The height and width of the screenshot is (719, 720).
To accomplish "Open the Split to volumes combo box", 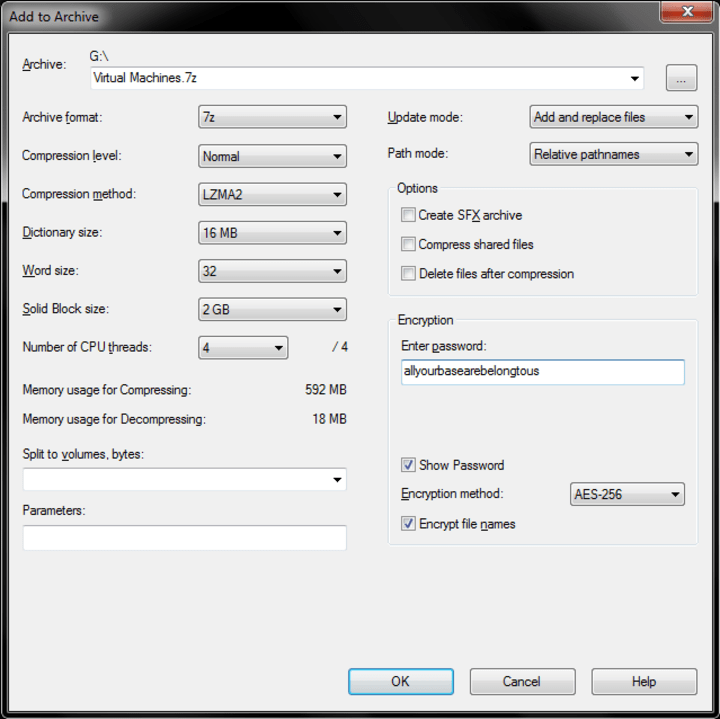I will pyautogui.click(x=185, y=480).
